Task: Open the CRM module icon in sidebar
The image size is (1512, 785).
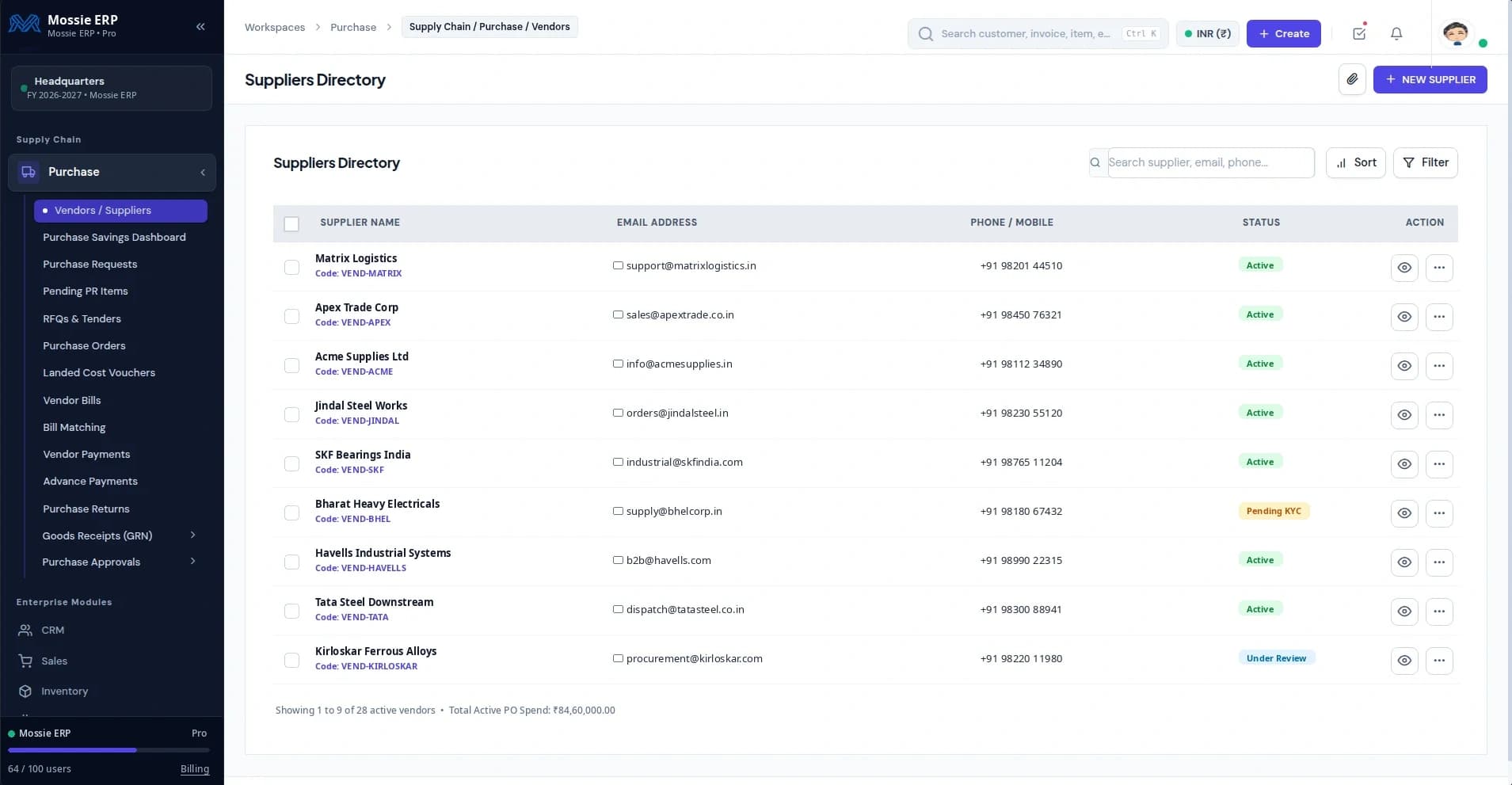Action: (25, 631)
